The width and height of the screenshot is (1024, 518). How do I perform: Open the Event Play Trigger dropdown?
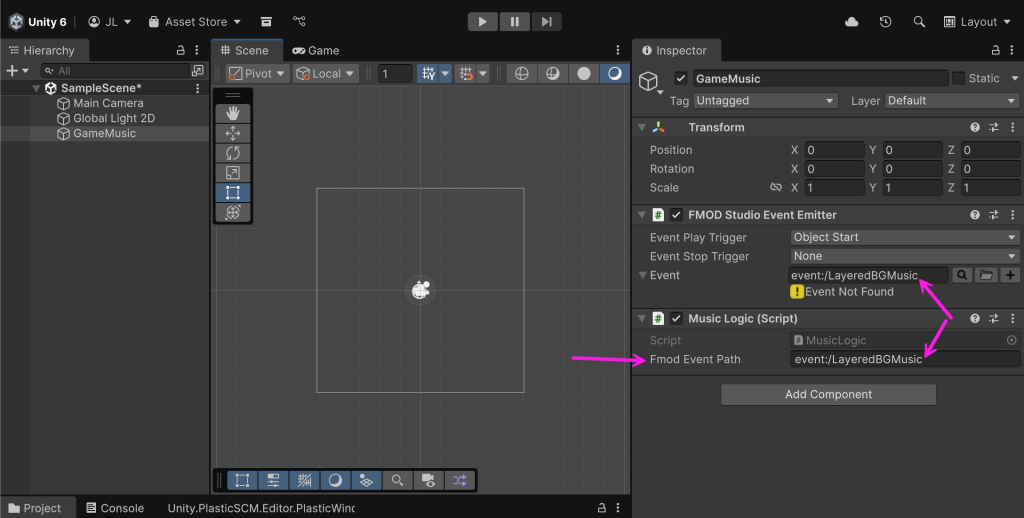tap(904, 237)
